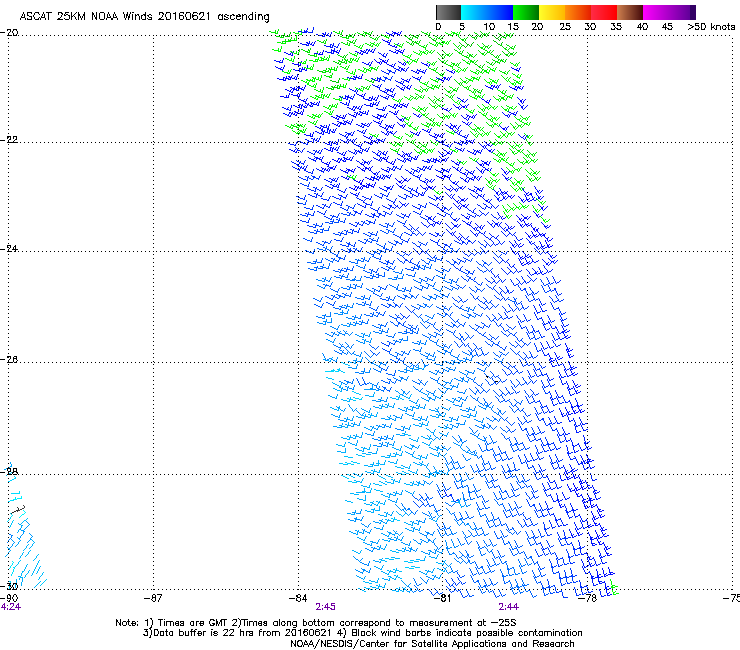Click the -87 longitude axis label
Screen dimensions: 740x650
(153, 599)
